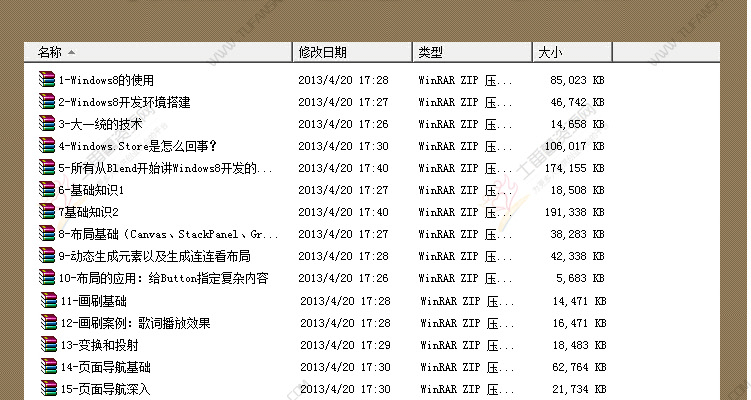The height and width of the screenshot is (400, 751).
Task: Select the file name 4-Windows.Store是怎么回事?
Action: tap(138, 146)
